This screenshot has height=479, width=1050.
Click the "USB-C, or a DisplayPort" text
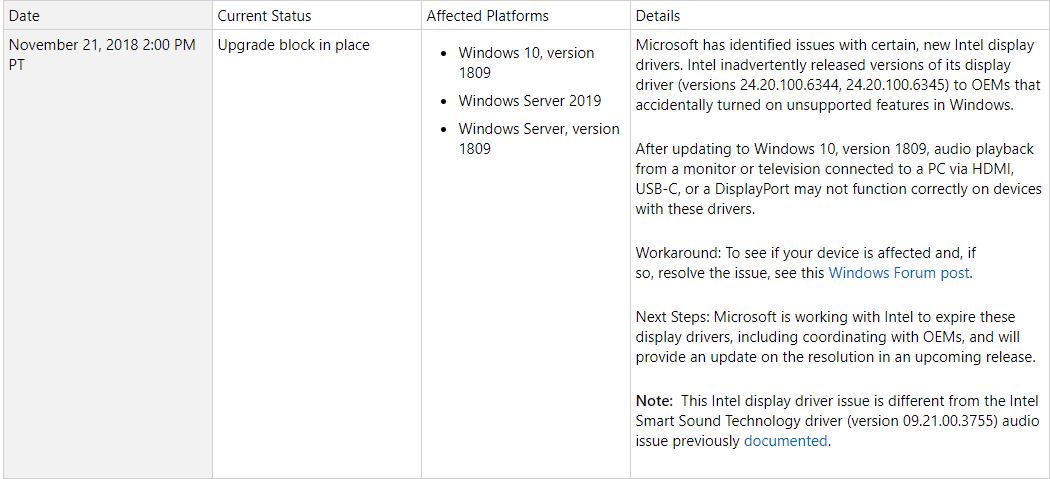713,188
